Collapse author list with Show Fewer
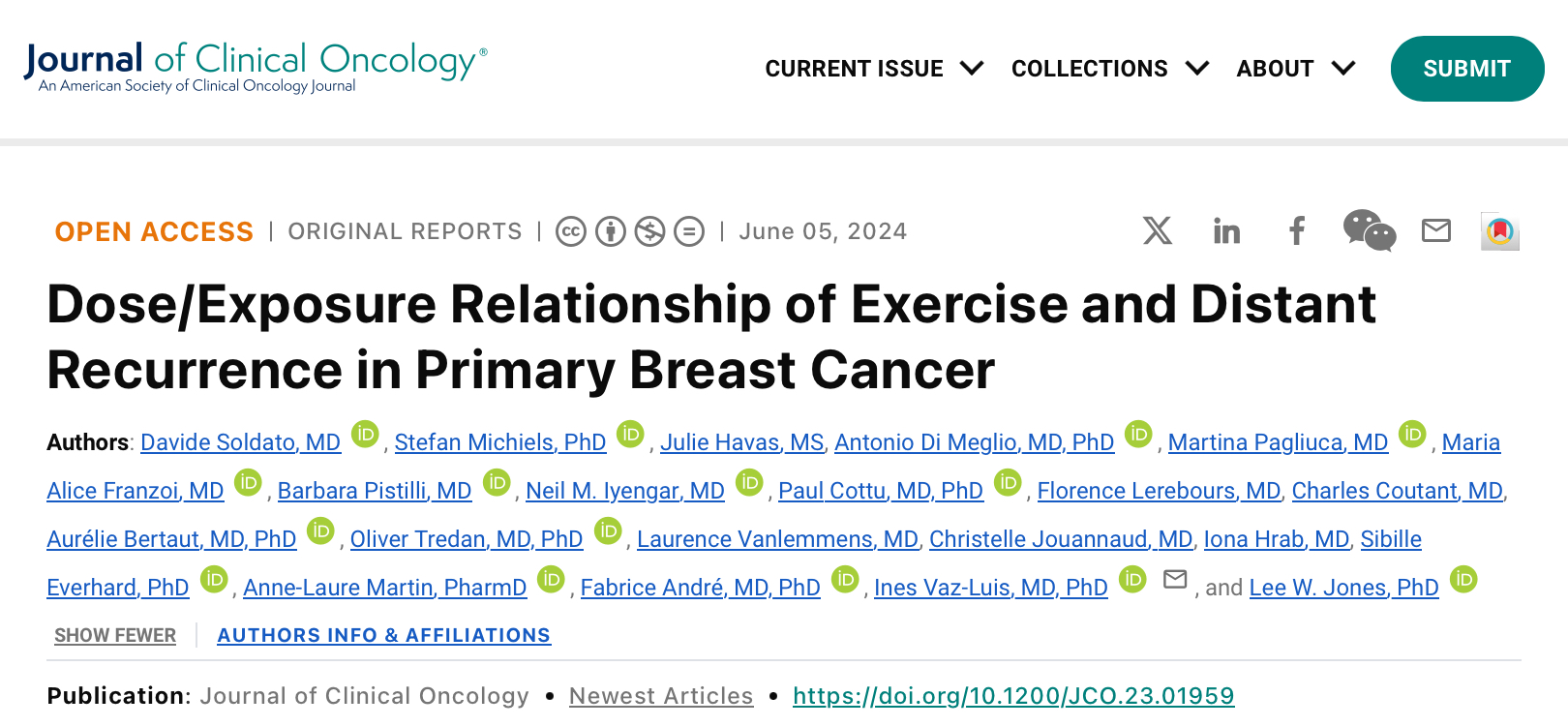1568x727 pixels. click(115, 635)
